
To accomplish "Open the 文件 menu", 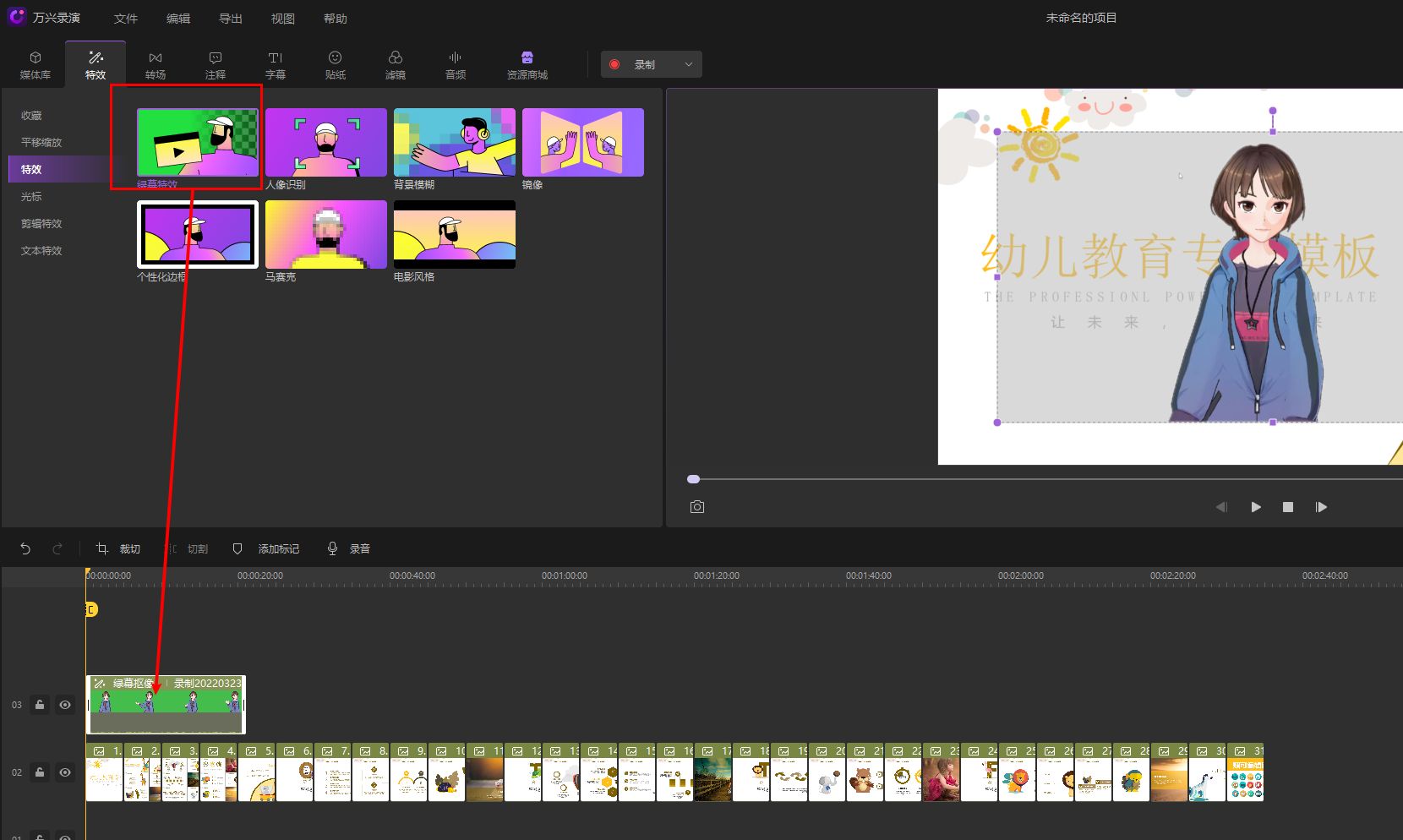I will [x=126, y=19].
